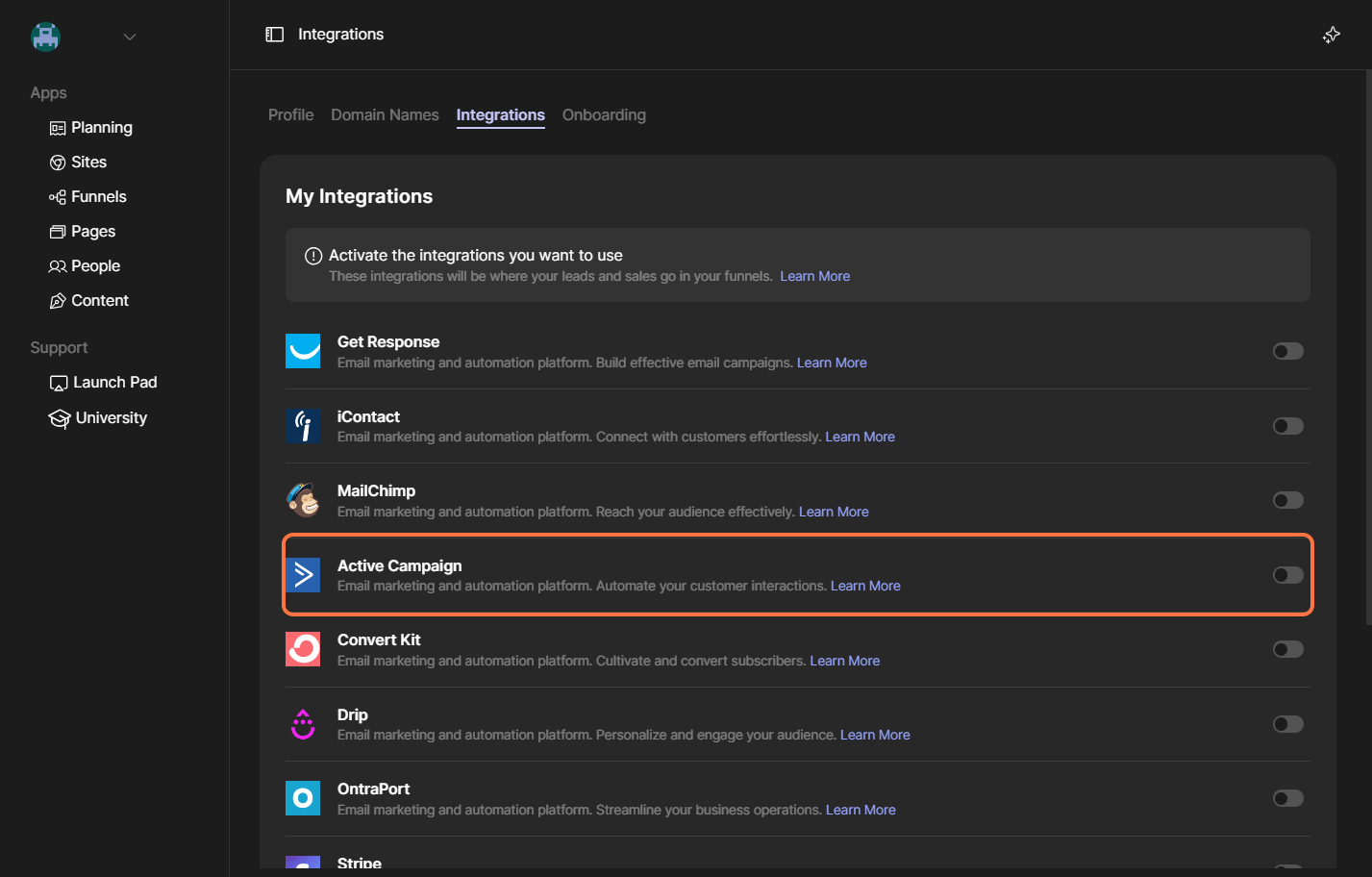Open the Content section
The height and width of the screenshot is (877, 1372).
(100, 301)
